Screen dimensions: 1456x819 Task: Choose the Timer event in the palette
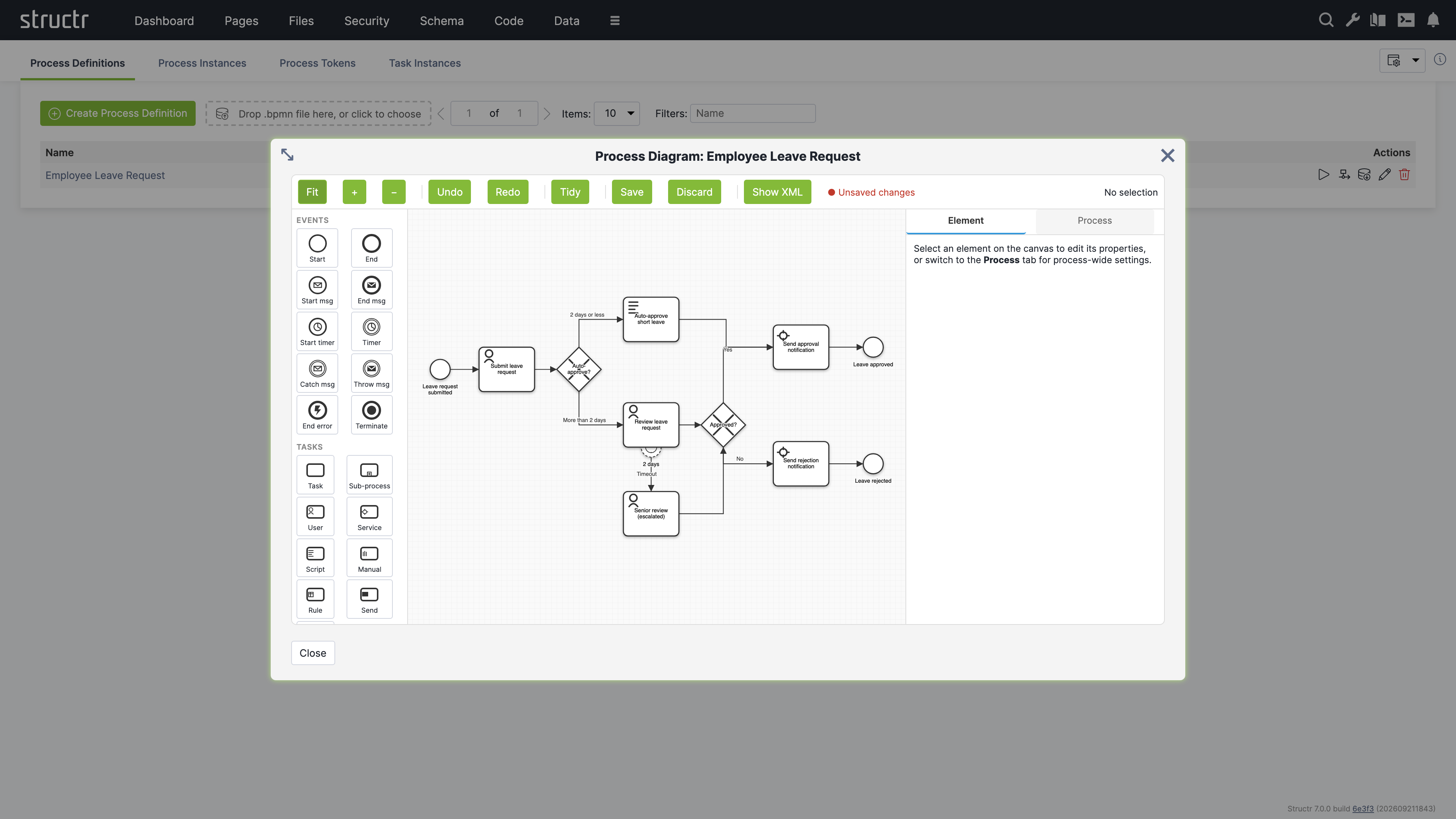coord(371,332)
